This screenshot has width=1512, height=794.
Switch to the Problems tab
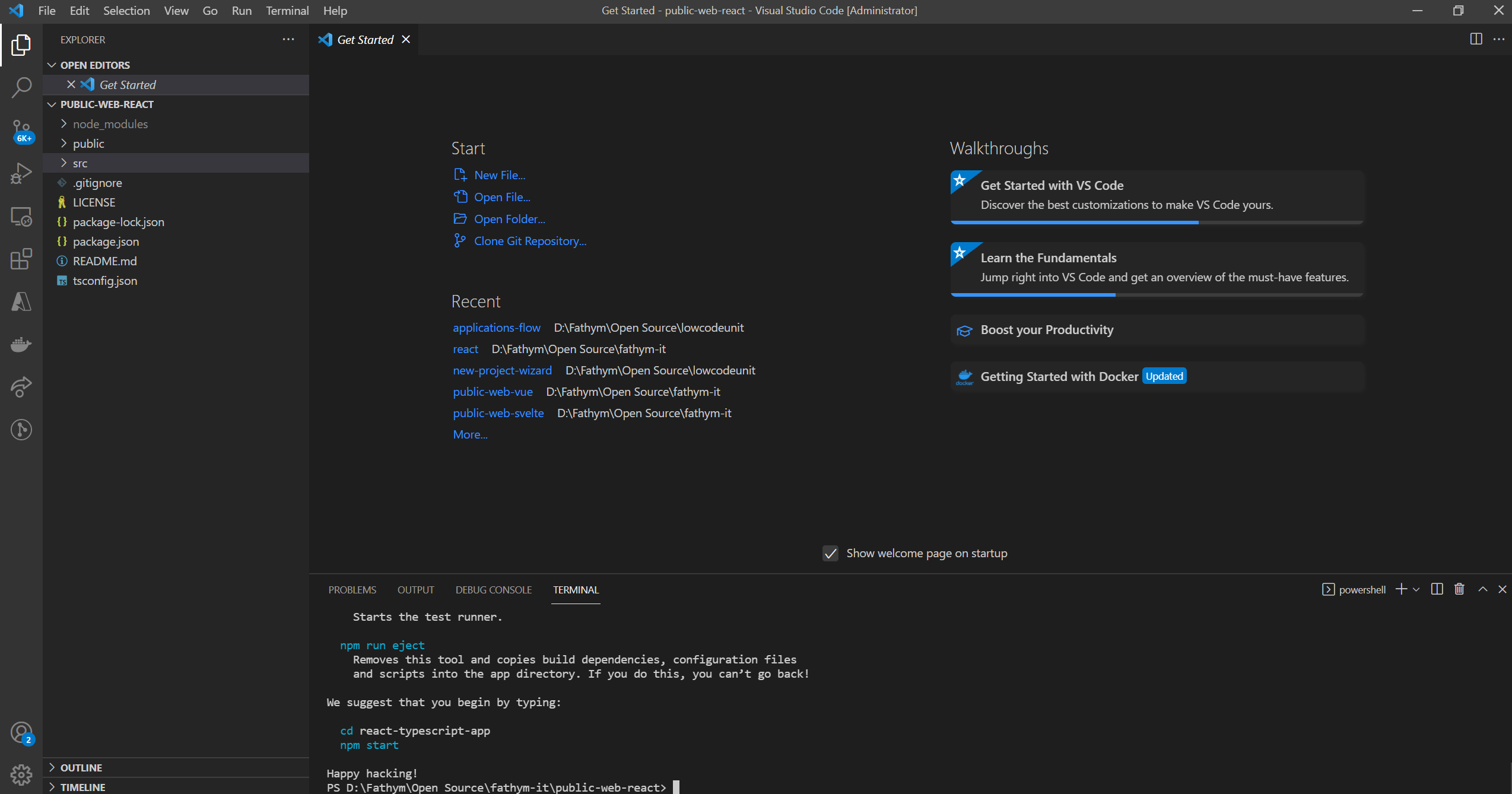coord(352,590)
